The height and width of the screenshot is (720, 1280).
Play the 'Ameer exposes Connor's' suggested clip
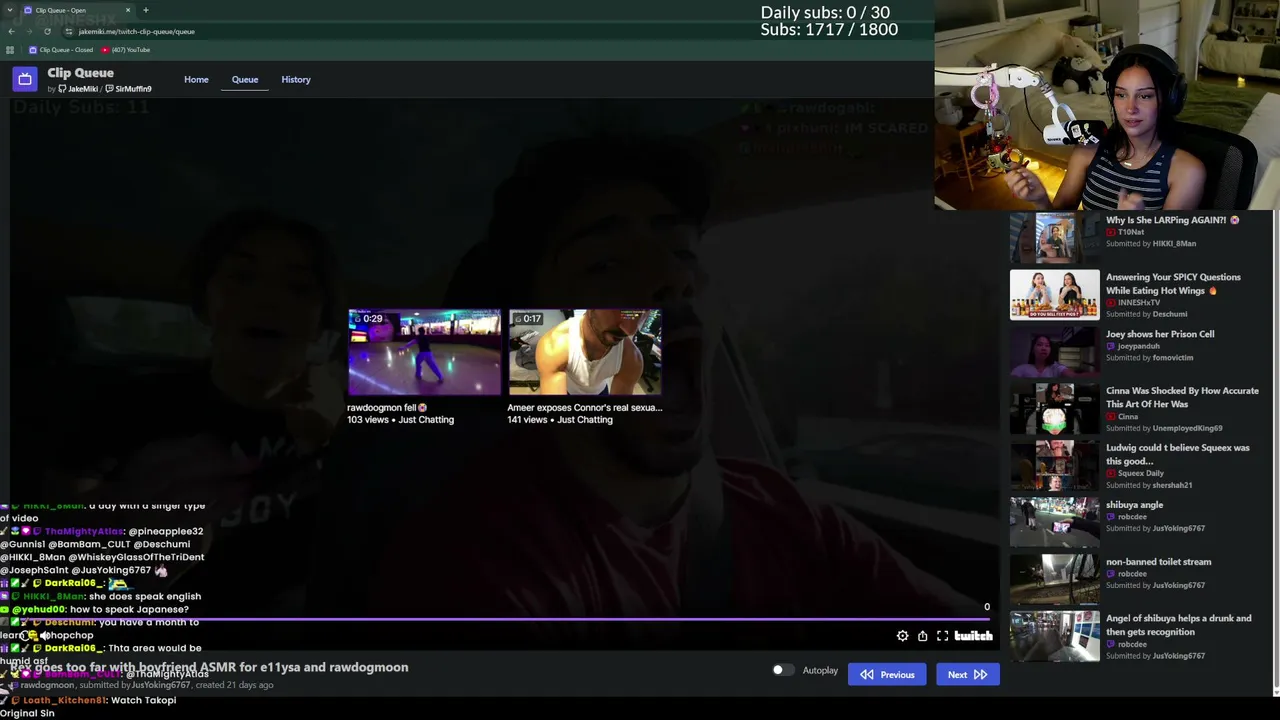coord(585,352)
